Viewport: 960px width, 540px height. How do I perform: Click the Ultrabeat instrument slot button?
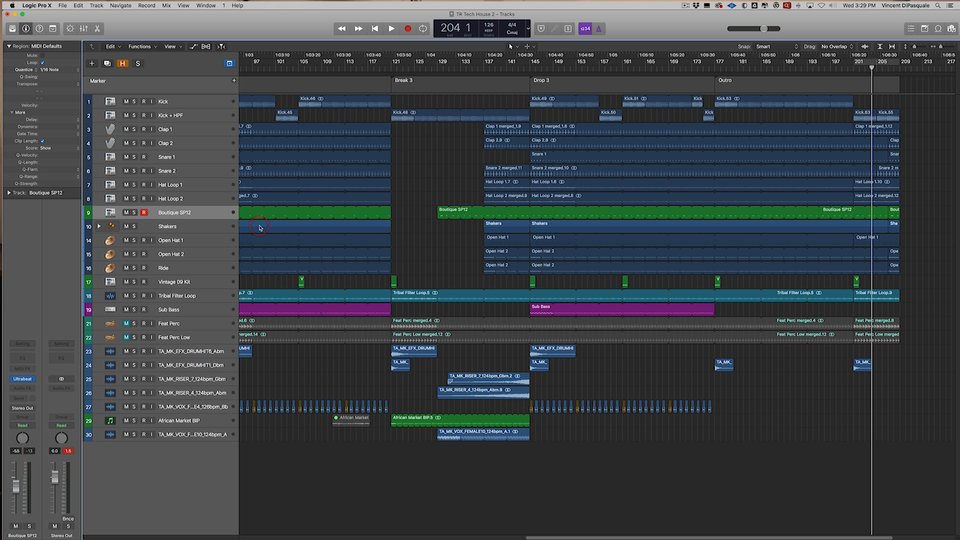22,379
